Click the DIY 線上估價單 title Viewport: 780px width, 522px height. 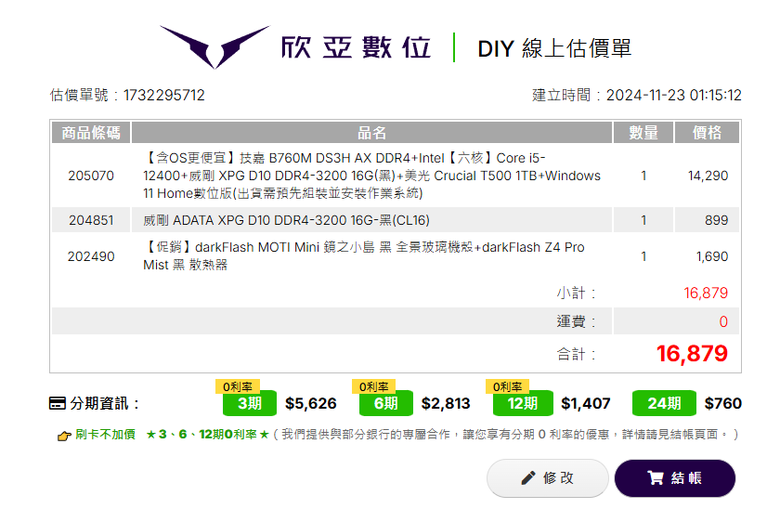click(x=554, y=49)
